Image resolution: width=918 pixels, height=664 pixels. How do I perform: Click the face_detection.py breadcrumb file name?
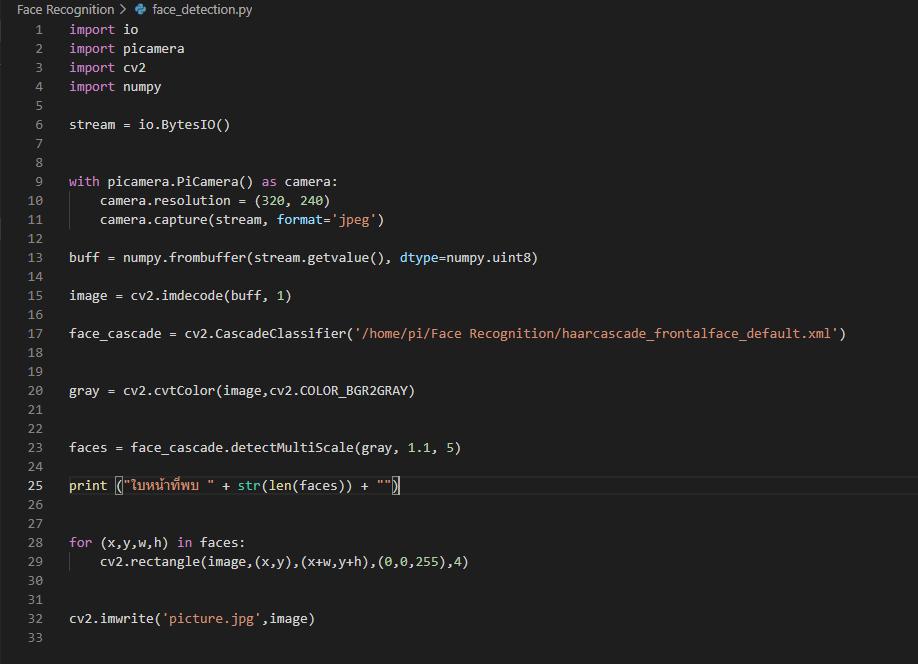click(x=202, y=9)
